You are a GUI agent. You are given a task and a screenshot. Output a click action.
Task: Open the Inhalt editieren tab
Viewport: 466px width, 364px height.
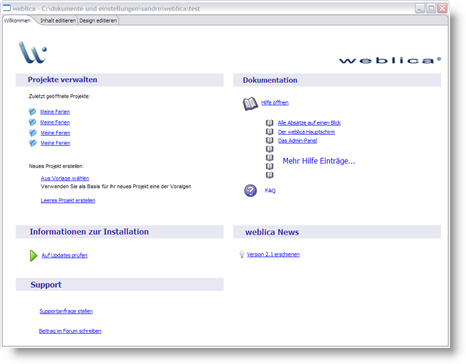[x=58, y=21]
